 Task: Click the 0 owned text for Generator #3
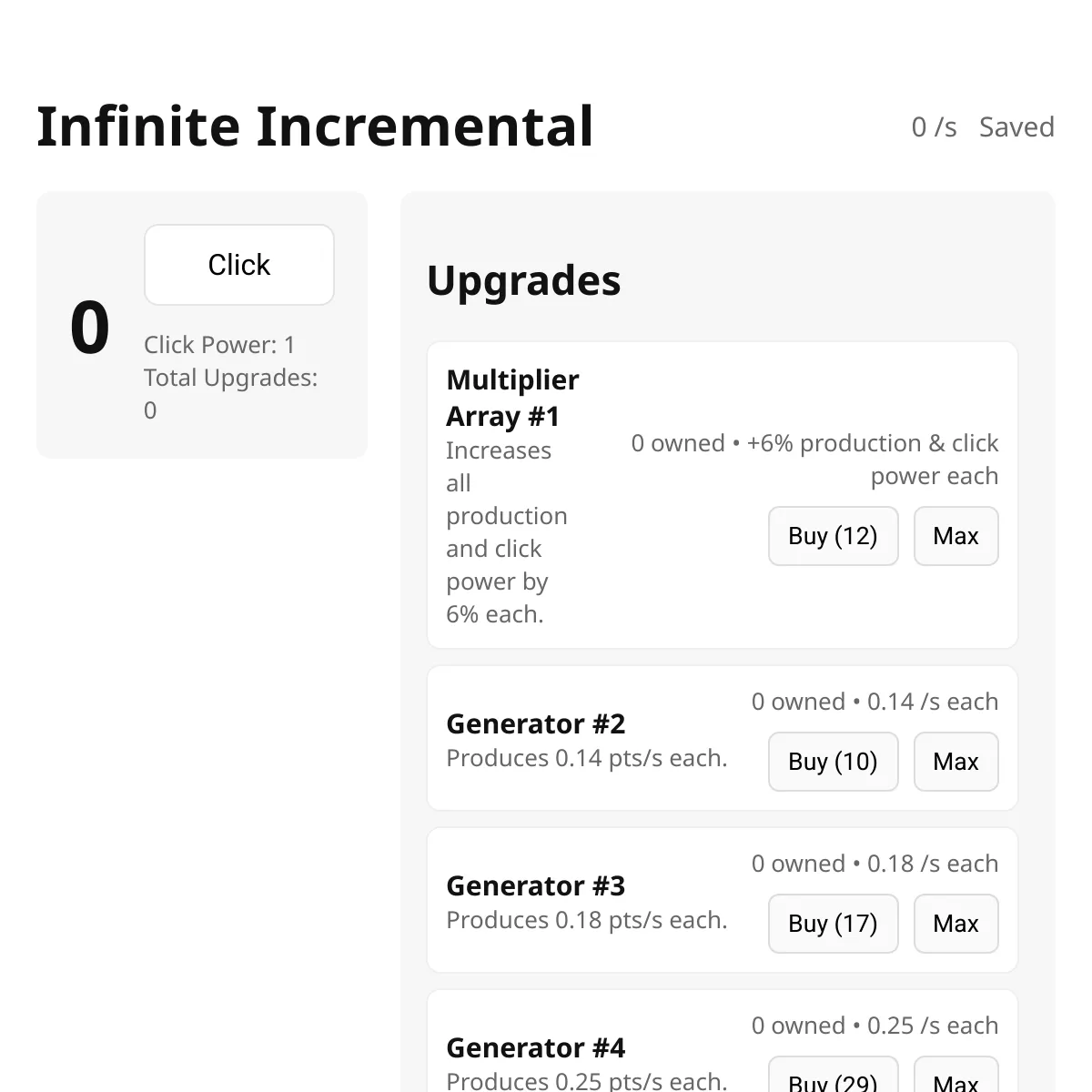coord(798,864)
